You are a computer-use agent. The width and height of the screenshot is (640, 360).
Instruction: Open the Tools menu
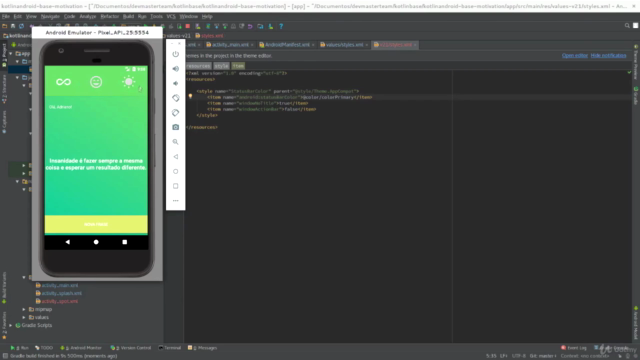coord(156,16)
